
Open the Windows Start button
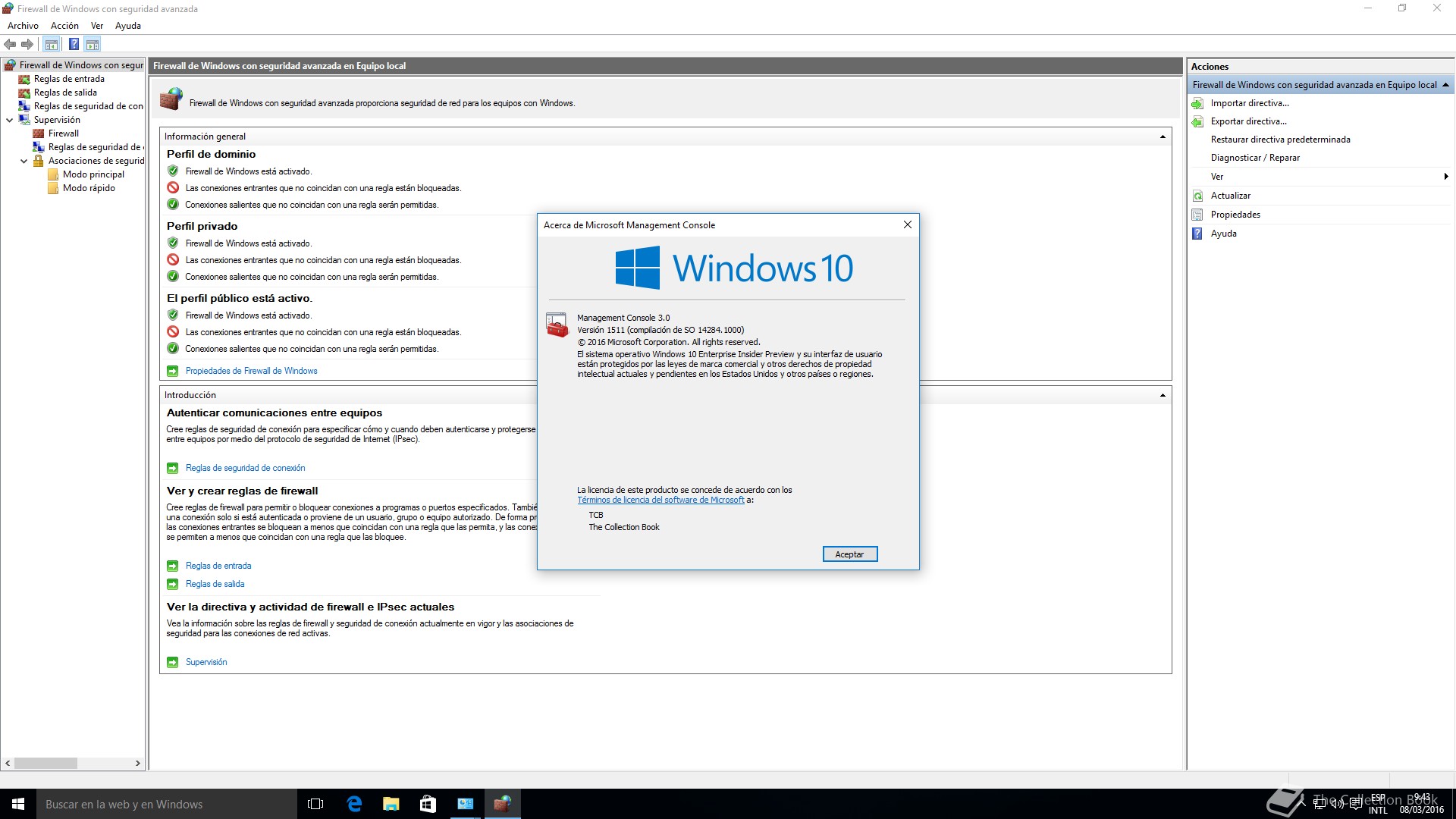pos(18,804)
